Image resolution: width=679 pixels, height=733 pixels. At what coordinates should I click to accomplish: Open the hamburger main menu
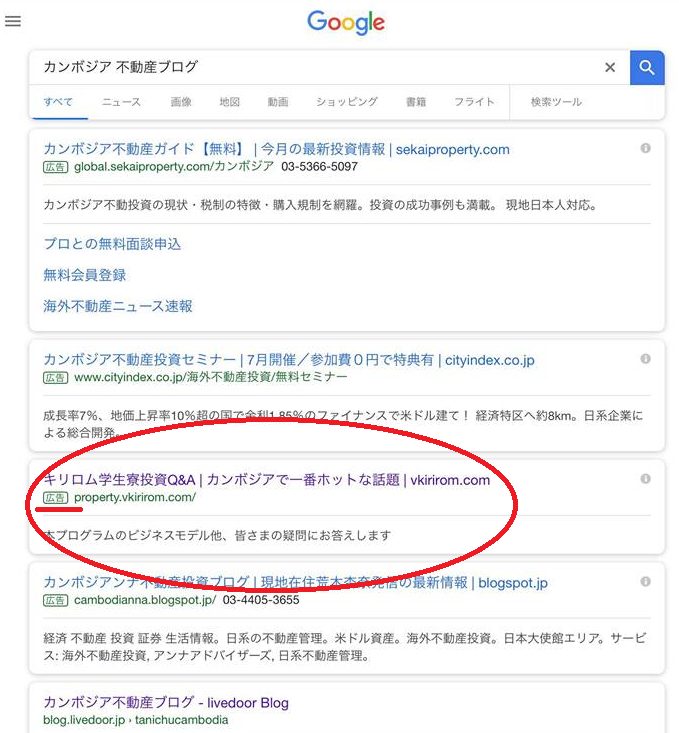(13, 21)
